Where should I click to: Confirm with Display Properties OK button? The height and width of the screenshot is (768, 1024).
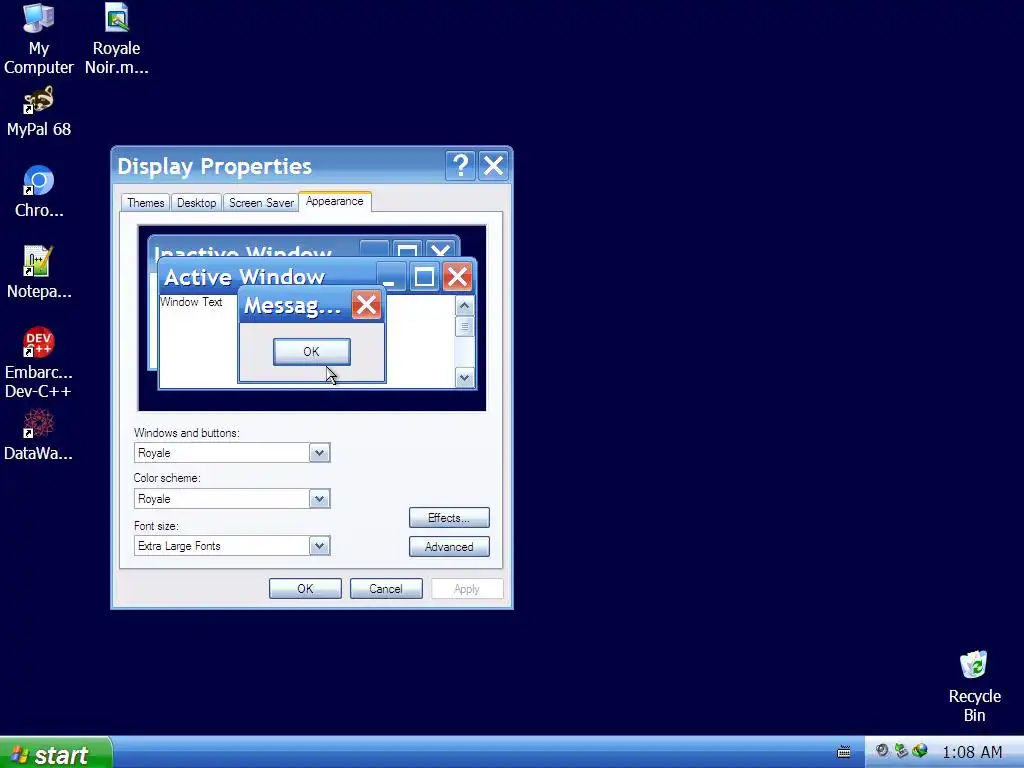pos(305,588)
